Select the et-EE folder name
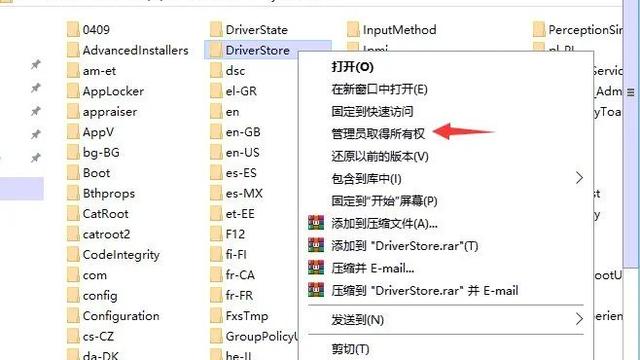The height and width of the screenshot is (360, 640). [240, 213]
